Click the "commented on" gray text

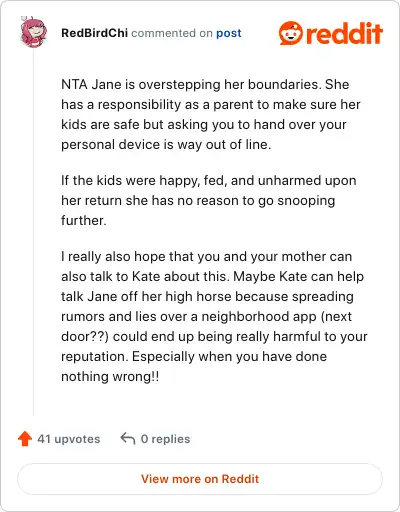(x=172, y=33)
